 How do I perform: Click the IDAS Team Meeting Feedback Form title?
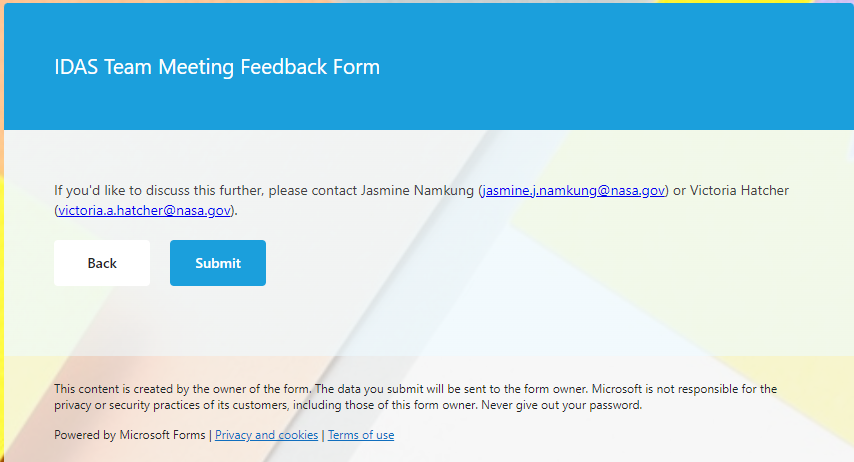217,67
